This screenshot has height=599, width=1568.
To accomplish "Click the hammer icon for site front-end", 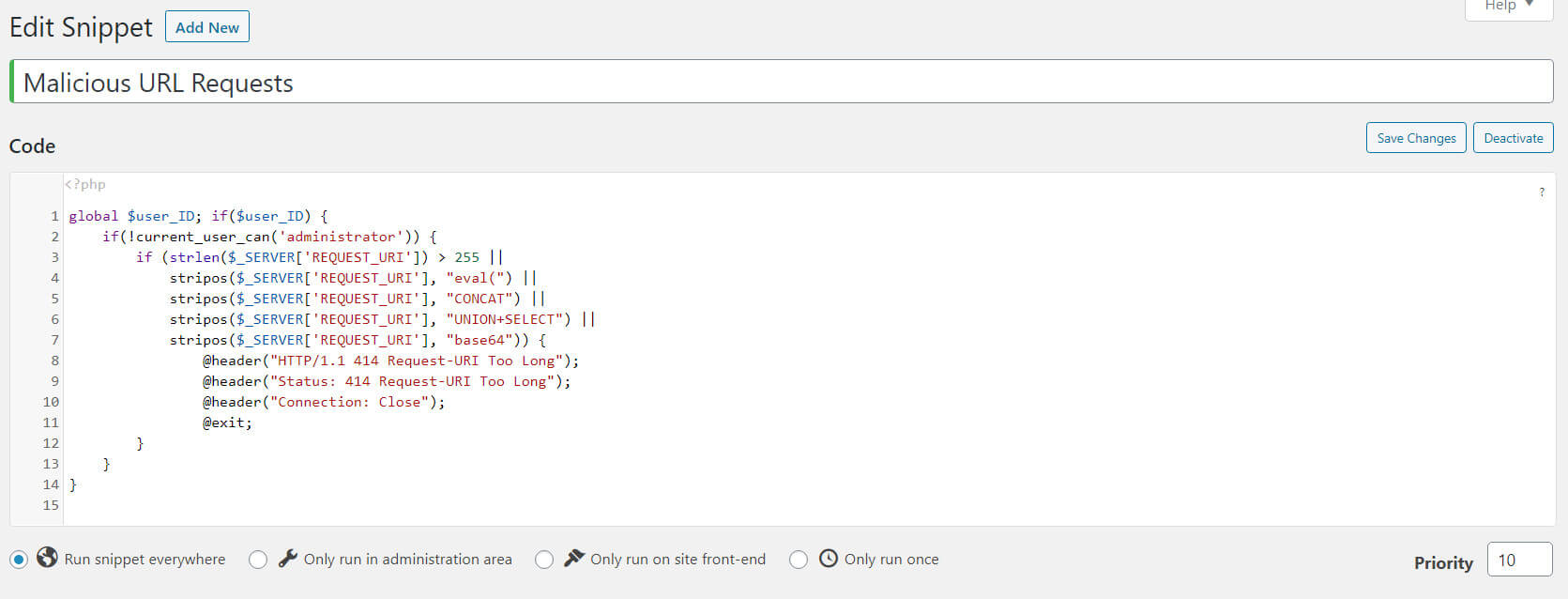I will coord(574,558).
